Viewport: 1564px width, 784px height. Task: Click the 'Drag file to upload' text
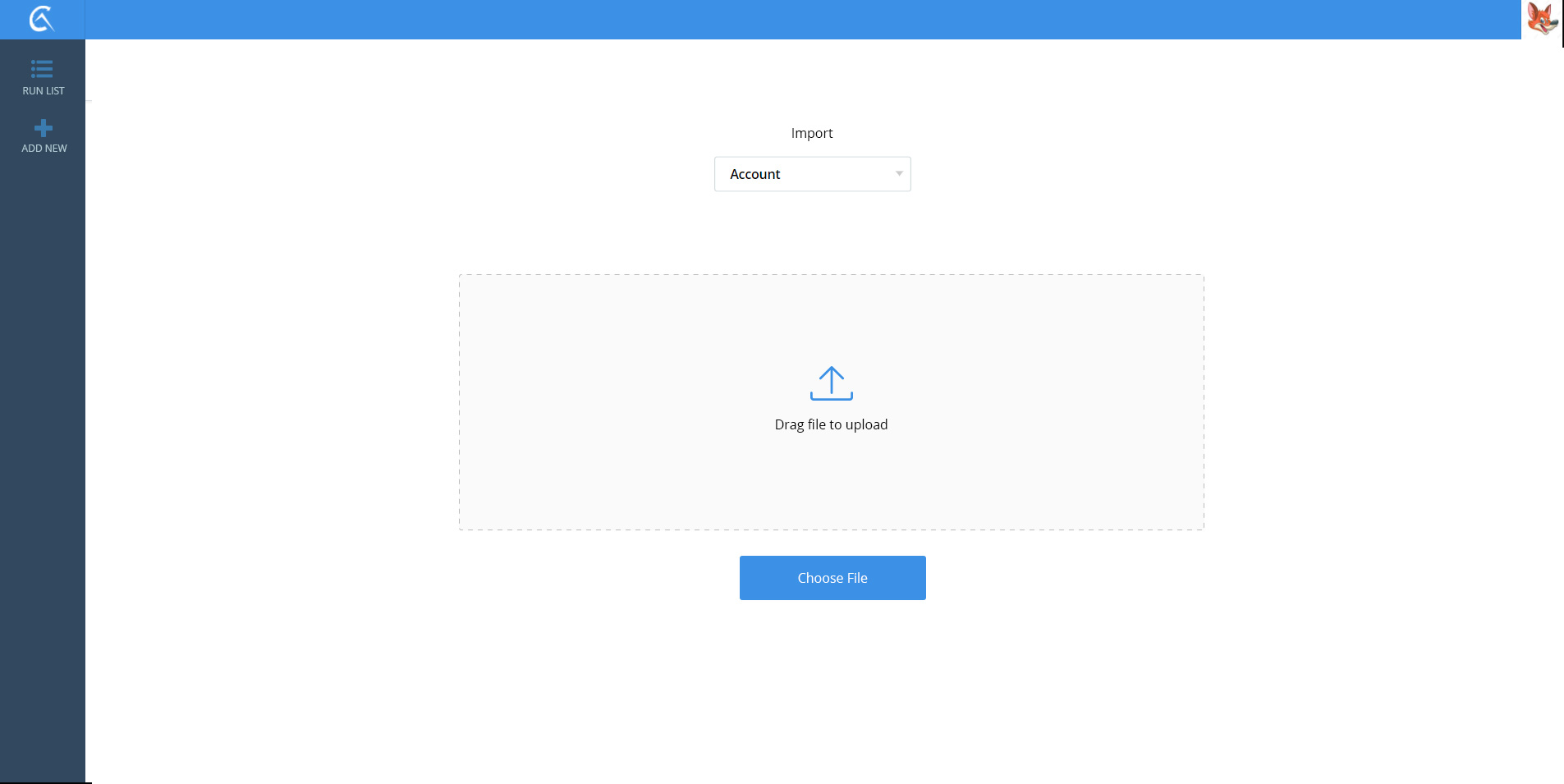(831, 424)
